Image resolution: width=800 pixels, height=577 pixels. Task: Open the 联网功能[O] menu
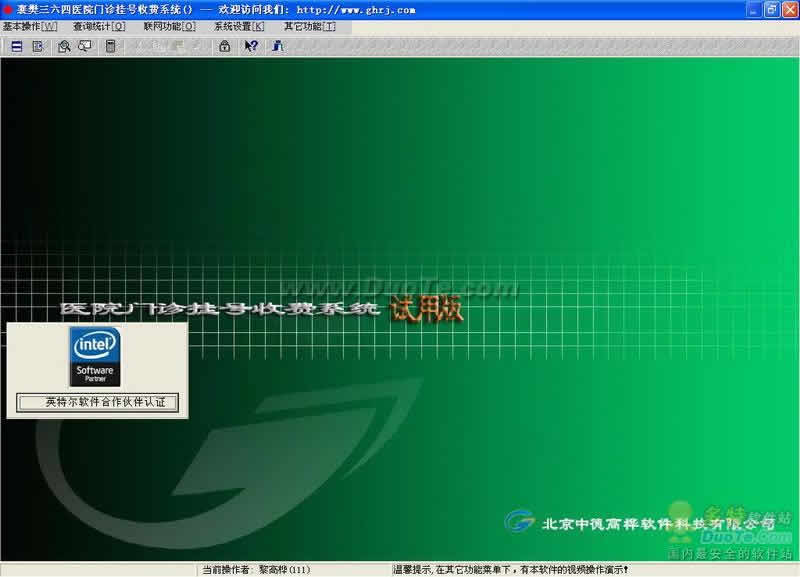(x=169, y=27)
